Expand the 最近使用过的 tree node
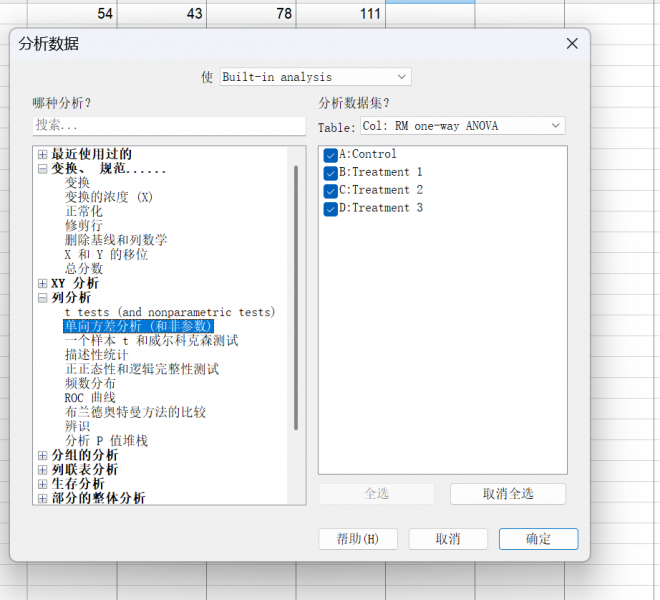 click(42, 154)
